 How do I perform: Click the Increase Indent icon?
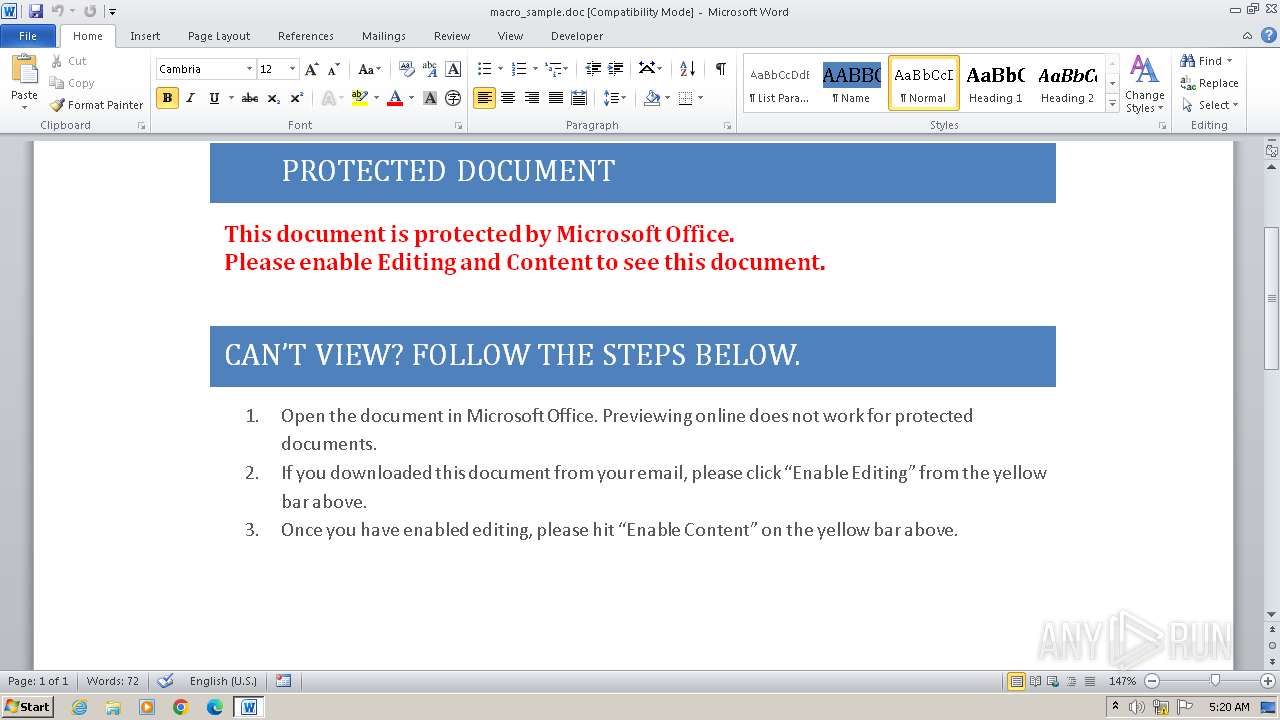click(x=616, y=69)
